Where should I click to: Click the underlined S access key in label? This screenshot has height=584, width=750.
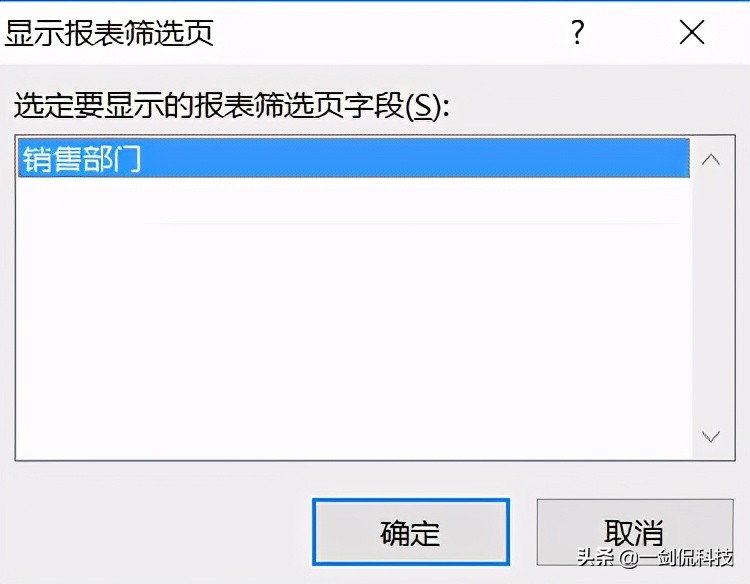click(x=423, y=106)
